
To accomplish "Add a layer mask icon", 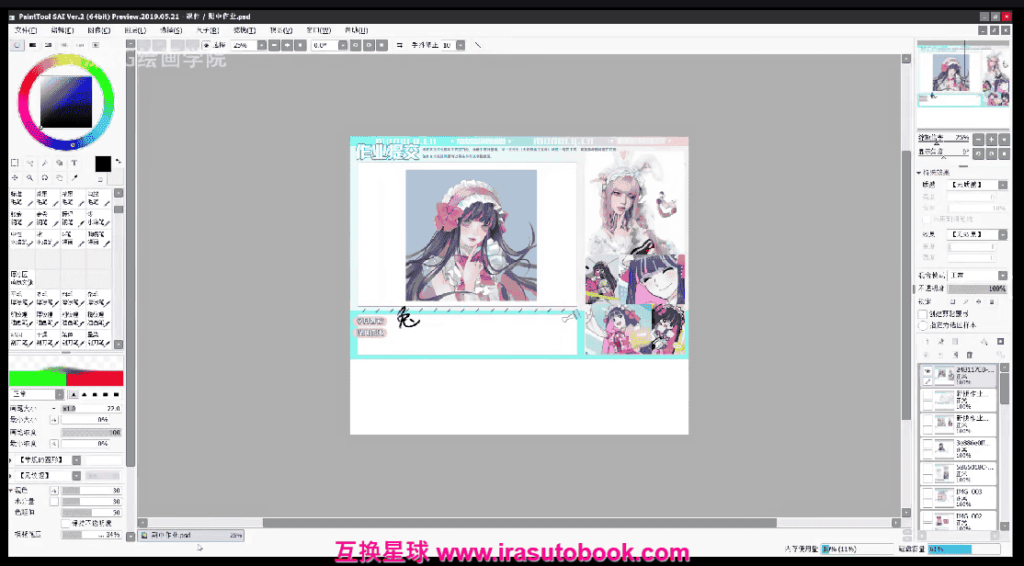I will point(1000,341).
